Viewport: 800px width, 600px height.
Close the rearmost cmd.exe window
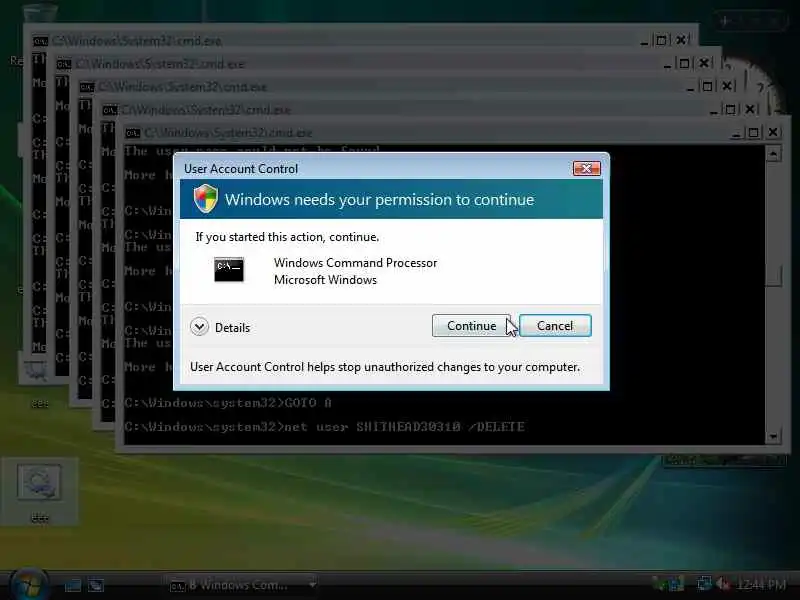coord(681,39)
